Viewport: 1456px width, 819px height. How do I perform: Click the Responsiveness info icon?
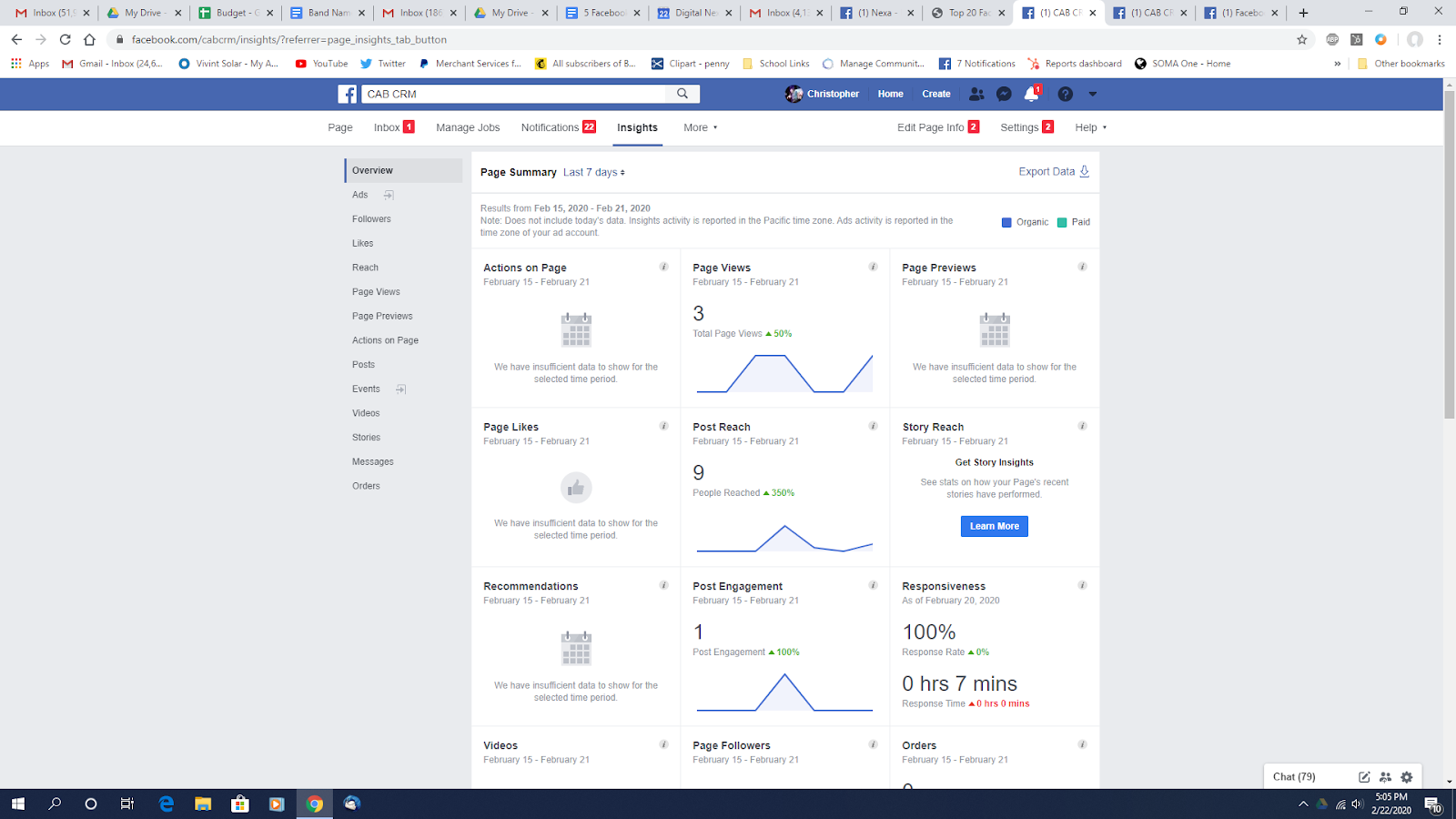coord(1082,585)
